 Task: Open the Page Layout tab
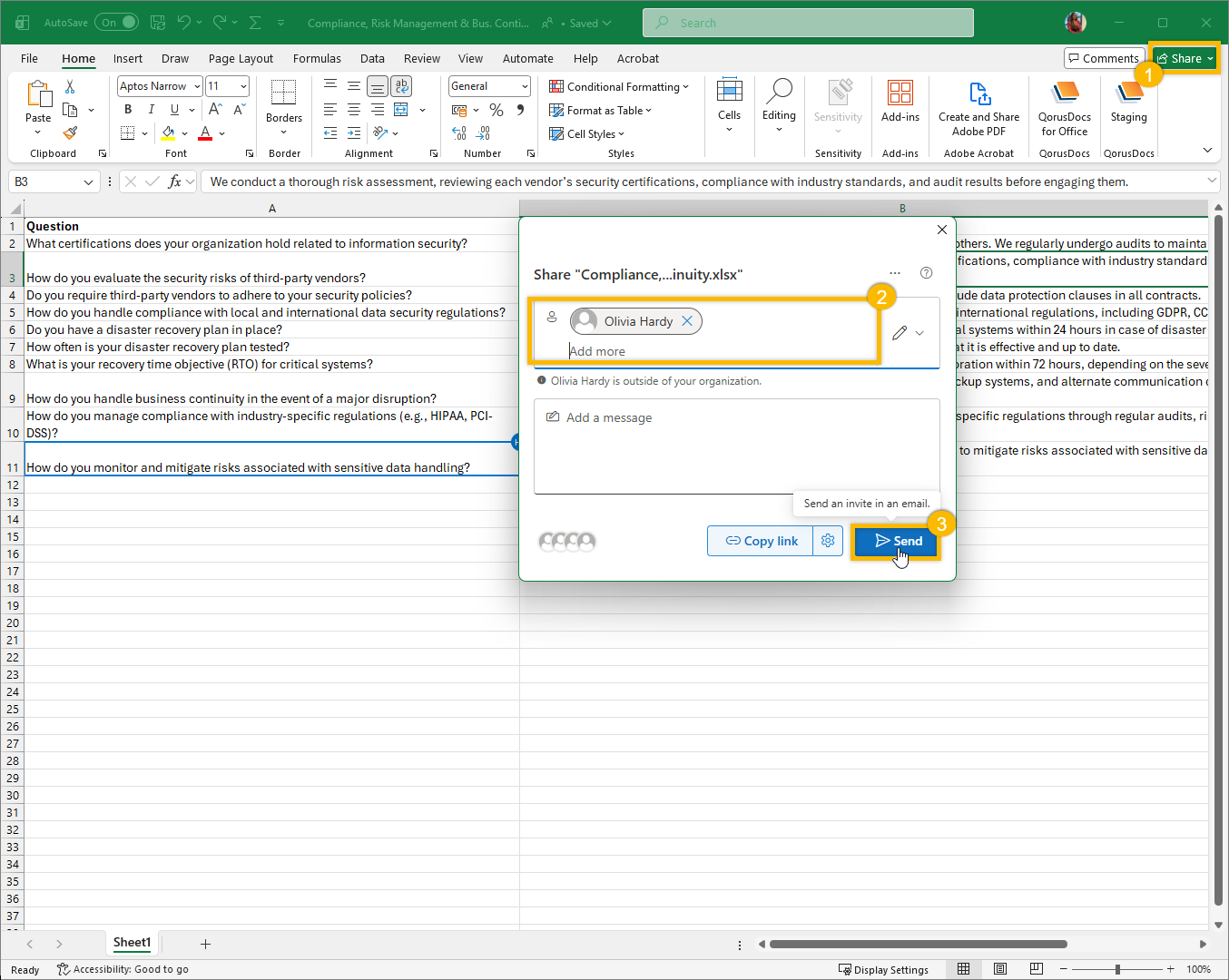coord(241,59)
